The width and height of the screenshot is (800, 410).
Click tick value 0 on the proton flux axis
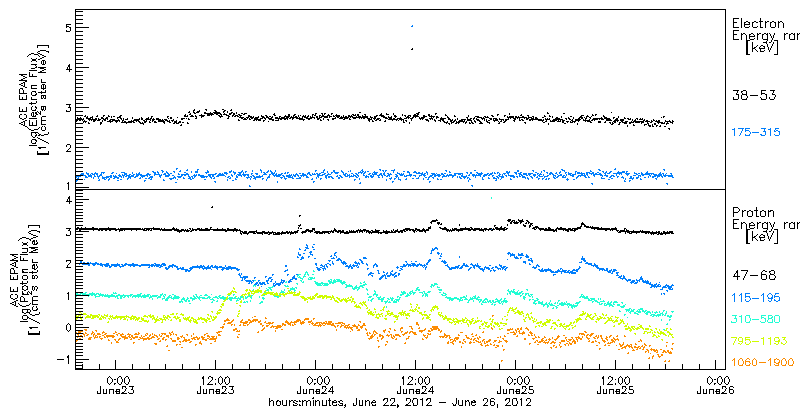coord(66,326)
